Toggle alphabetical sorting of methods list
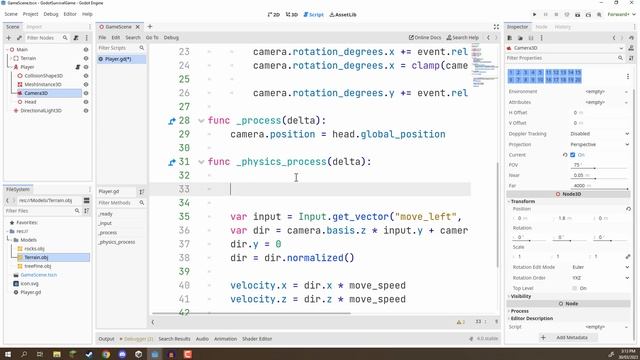 [142, 191]
